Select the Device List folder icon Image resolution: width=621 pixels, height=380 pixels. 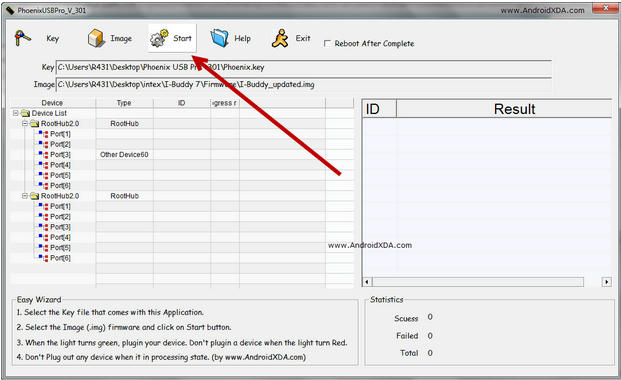tap(25, 113)
